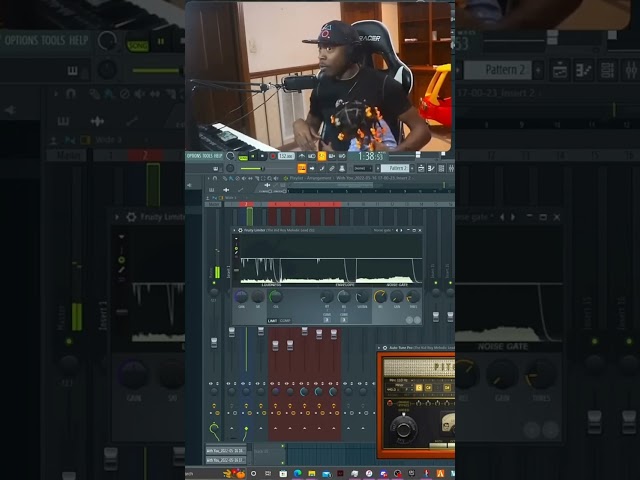Click the Fruity Limiter gear icon
Viewport: 640px width, 480px height.
[240, 230]
